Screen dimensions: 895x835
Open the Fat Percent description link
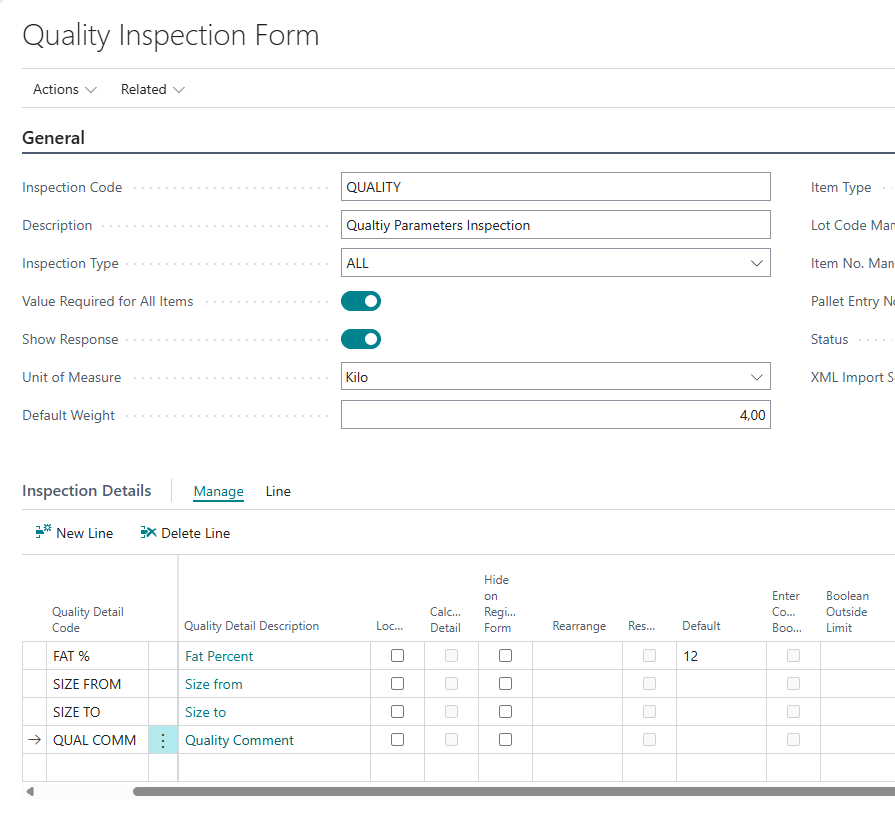[x=219, y=656]
